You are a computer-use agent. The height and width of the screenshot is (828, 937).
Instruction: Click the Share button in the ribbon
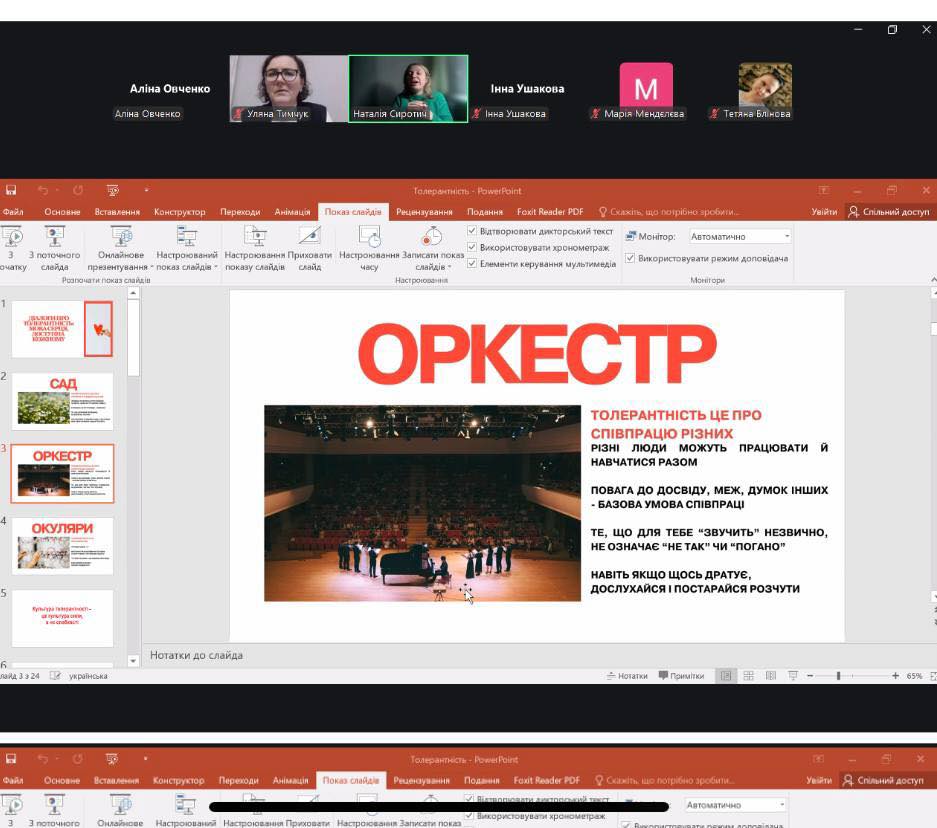pos(888,212)
